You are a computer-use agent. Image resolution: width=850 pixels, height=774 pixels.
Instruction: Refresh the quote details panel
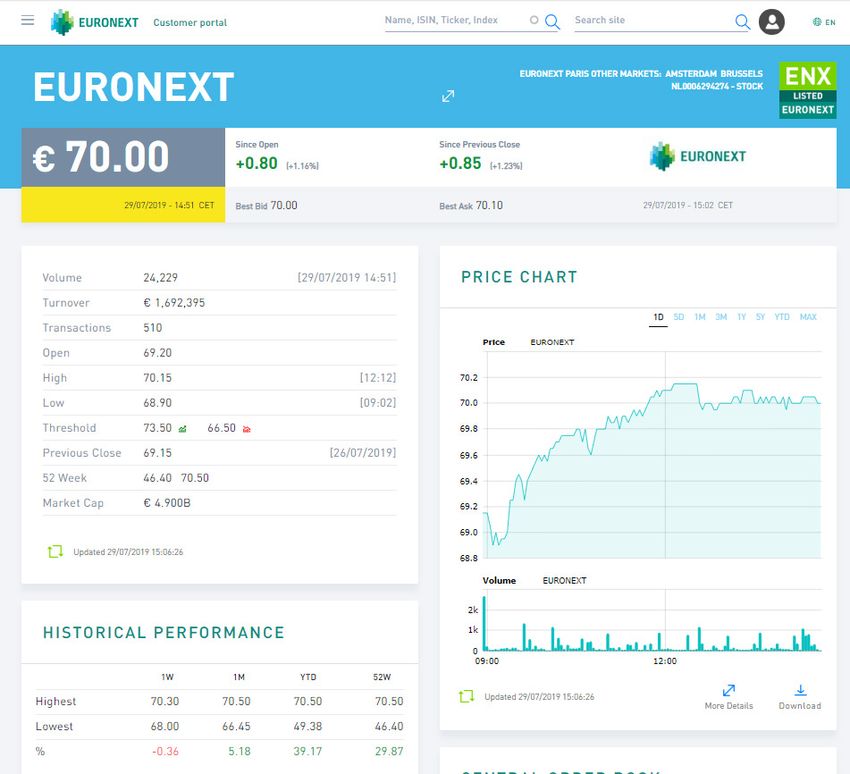55,552
